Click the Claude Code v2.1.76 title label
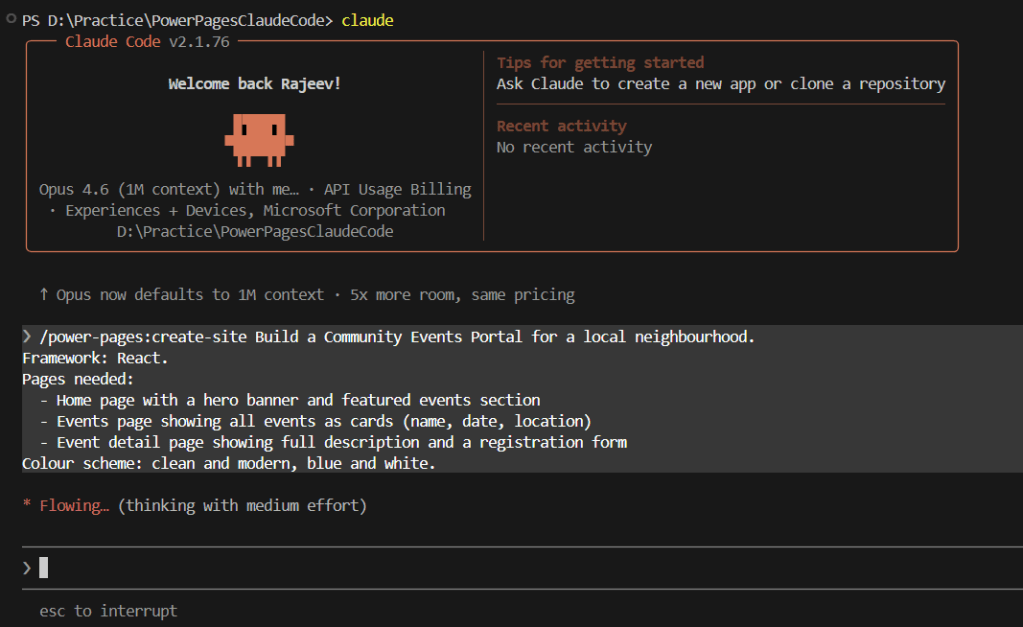The width and height of the screenshot is (1023, 627). click(150, 41)
